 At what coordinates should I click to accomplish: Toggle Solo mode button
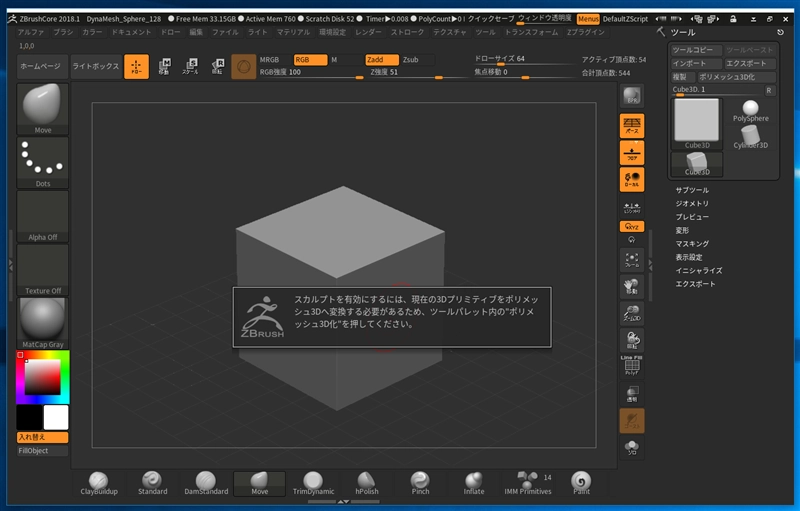tap(632, 447)
